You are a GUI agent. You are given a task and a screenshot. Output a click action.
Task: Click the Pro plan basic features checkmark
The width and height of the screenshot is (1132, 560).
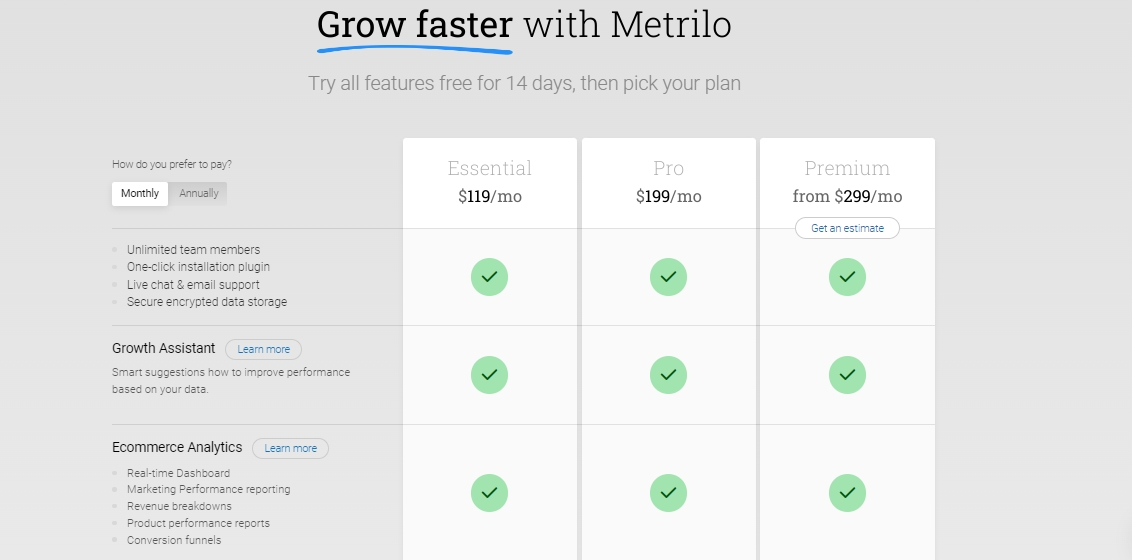(x=669, y=277)
